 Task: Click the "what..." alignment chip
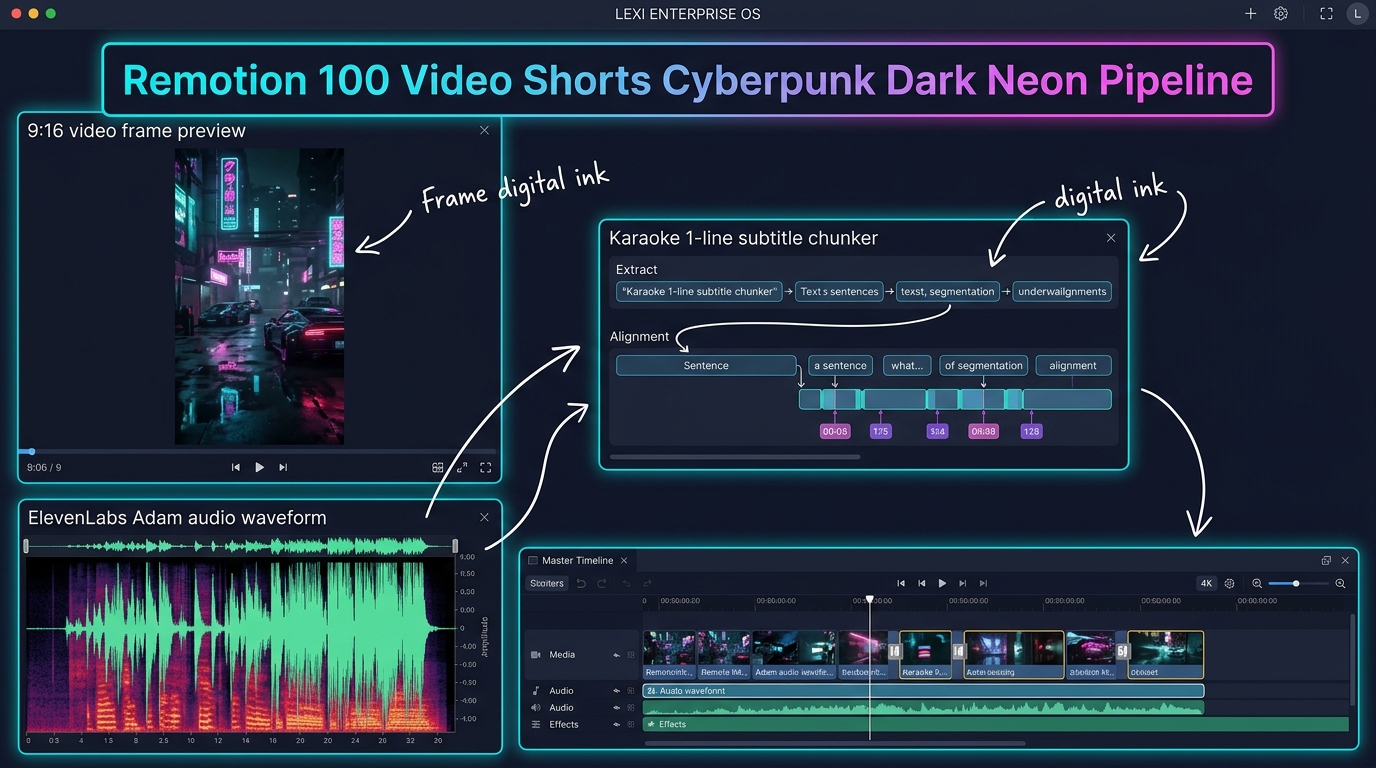907,366
